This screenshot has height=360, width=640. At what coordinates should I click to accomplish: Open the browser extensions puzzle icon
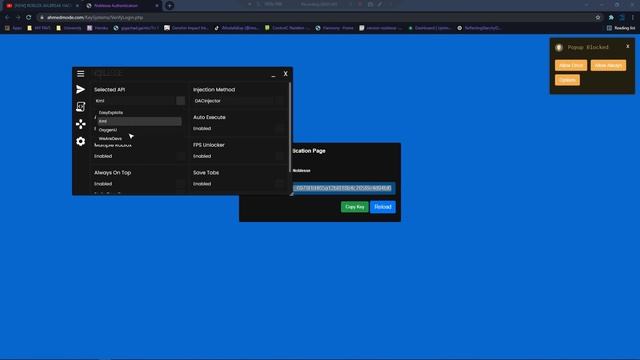[x=611, y=18]
